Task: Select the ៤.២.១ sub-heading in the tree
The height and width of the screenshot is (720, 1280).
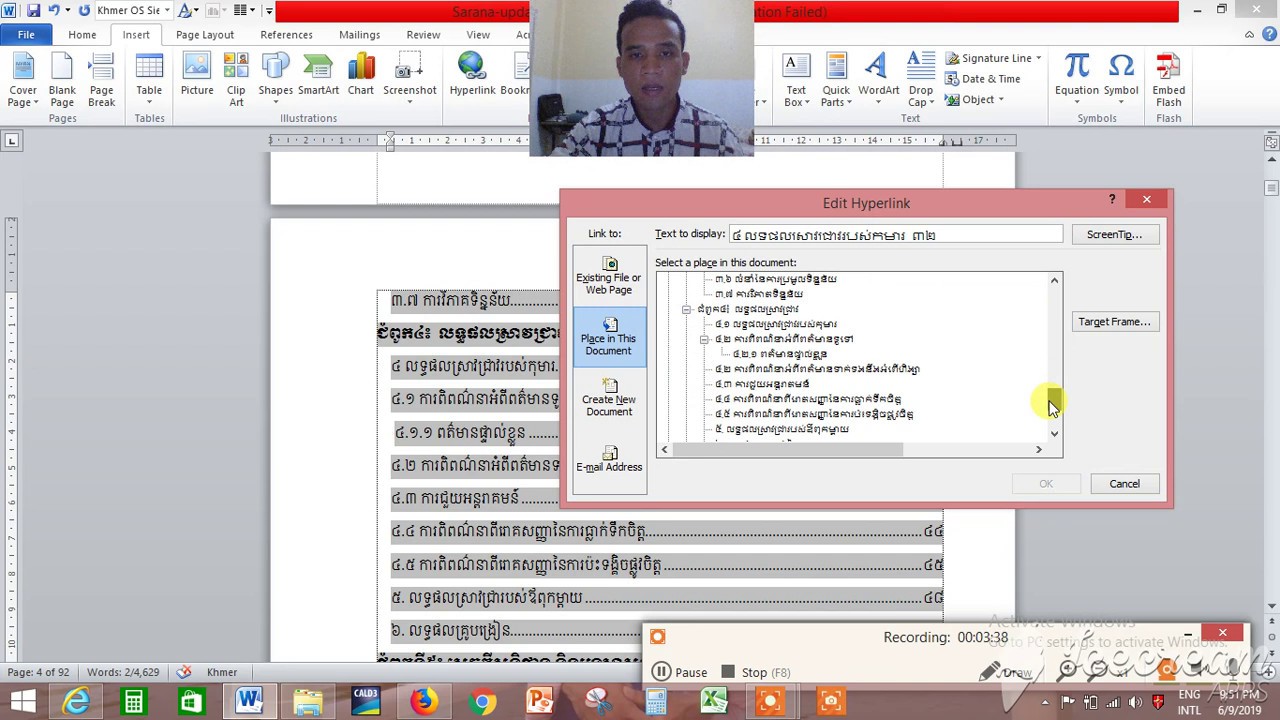Action: 780,354
